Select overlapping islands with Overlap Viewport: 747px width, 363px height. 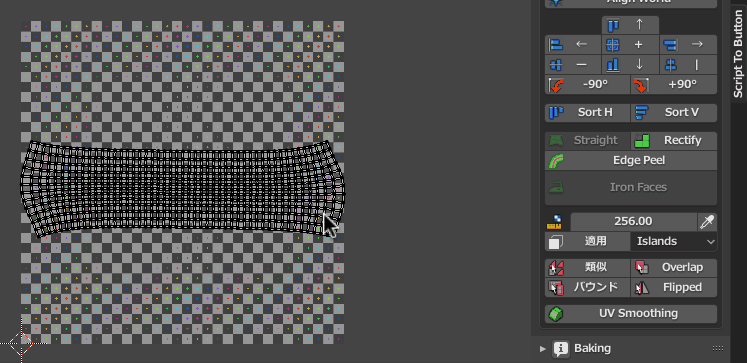click(674, 268)
